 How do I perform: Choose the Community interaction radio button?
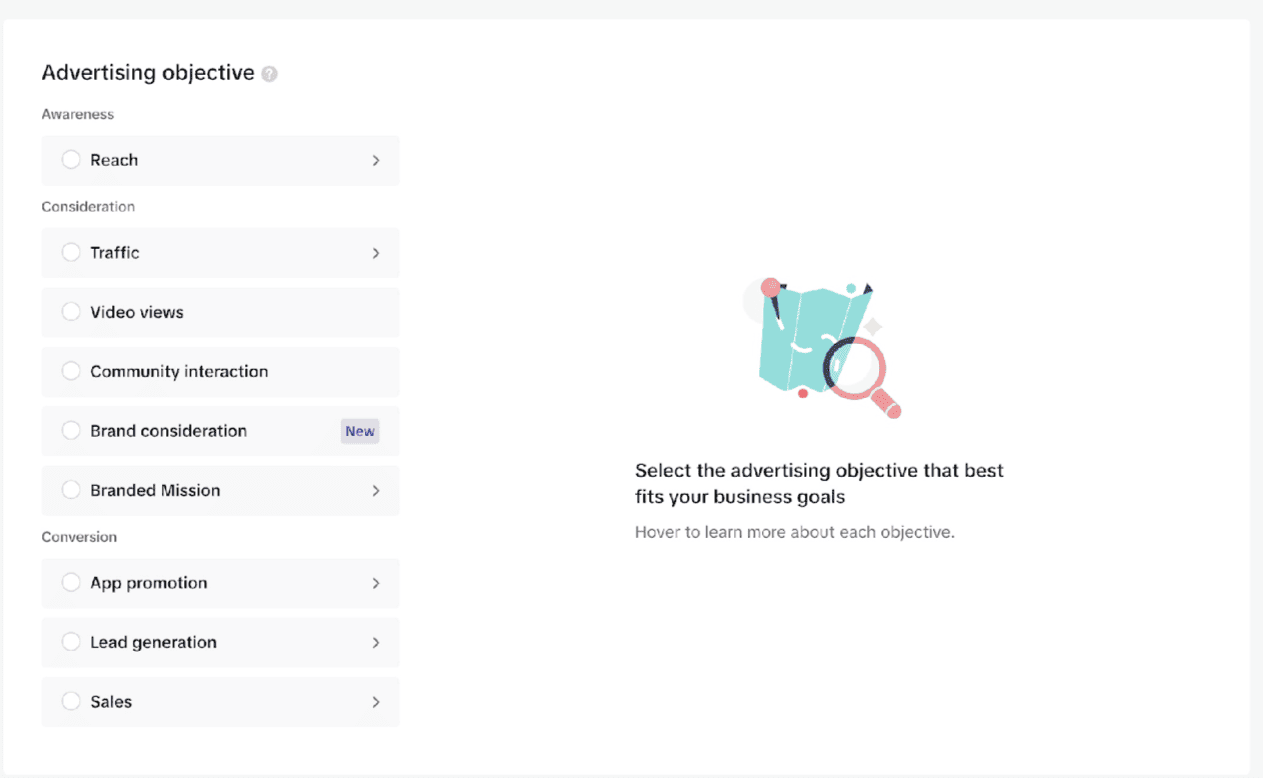click(x=71, y=371)
